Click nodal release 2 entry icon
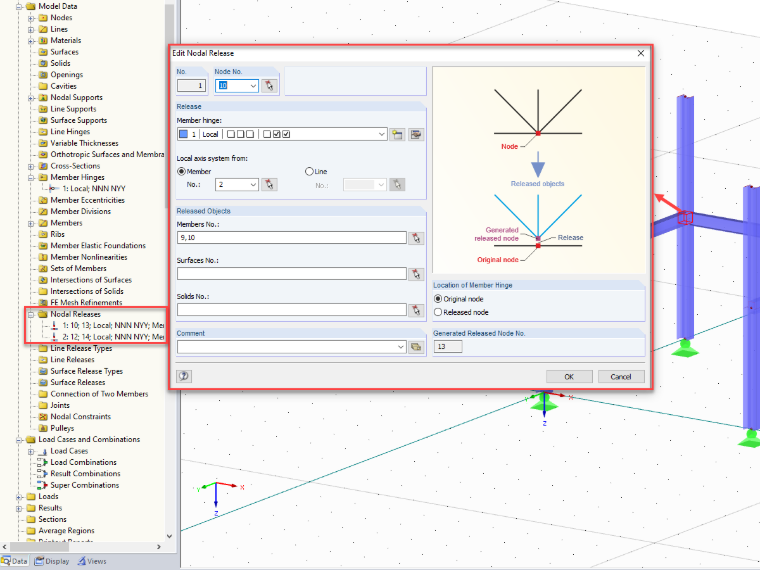Viewport: 760px width, 570px height. tap(54, 337)
